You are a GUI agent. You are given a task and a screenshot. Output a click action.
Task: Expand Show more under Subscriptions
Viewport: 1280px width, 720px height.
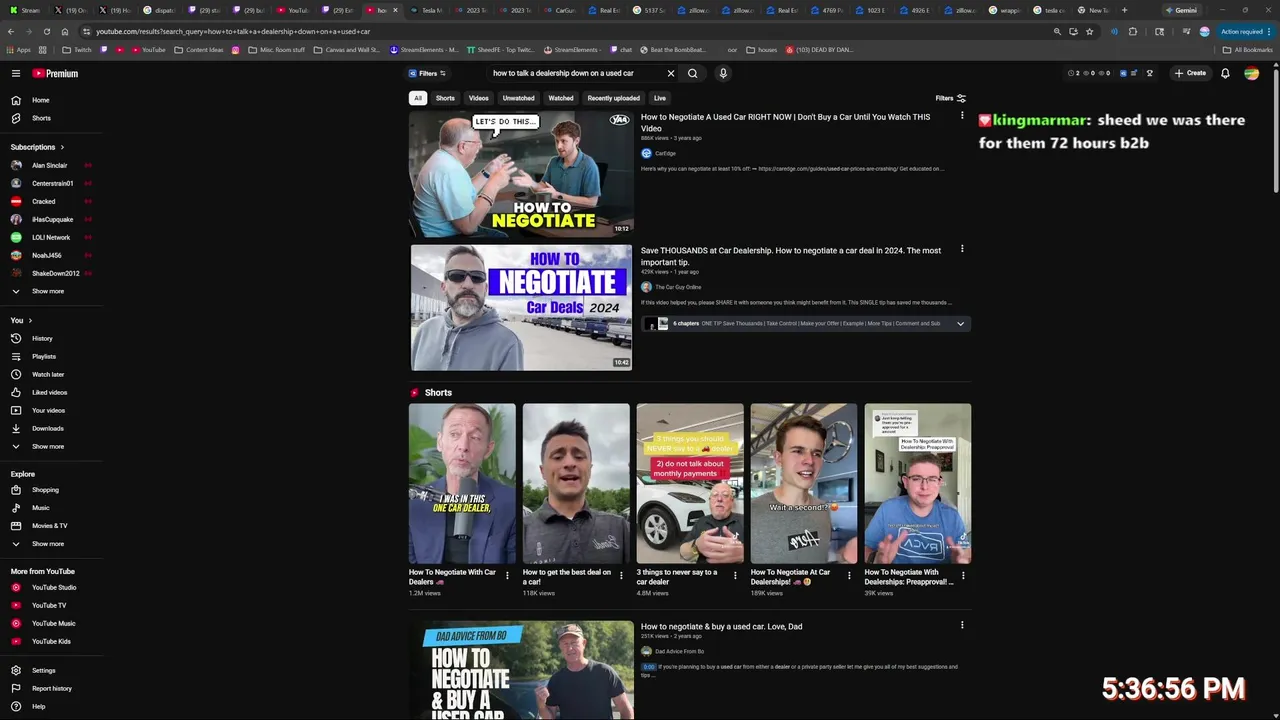[x=50, y=291]
